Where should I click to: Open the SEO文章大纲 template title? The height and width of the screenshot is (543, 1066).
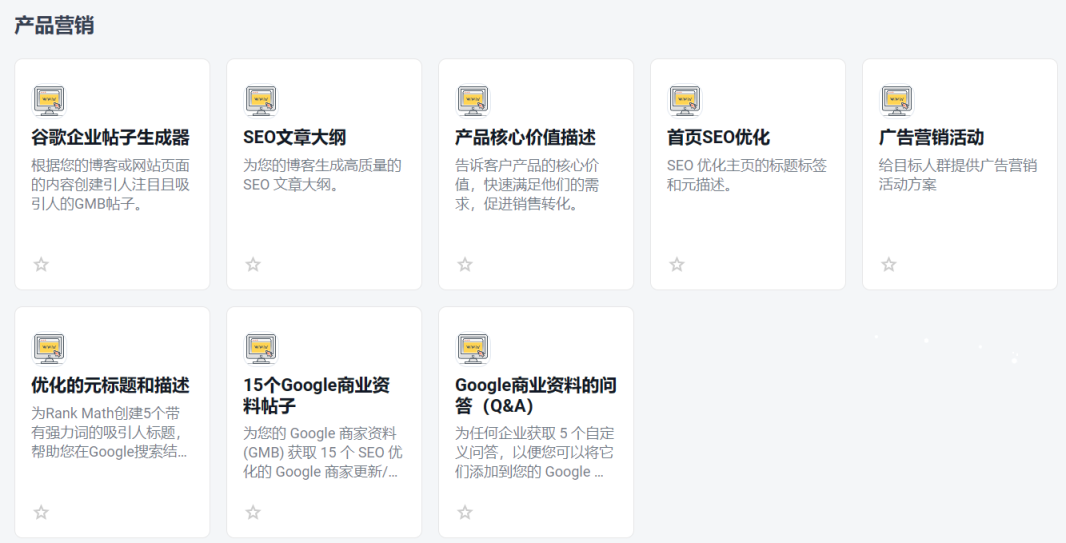[294, 138]
